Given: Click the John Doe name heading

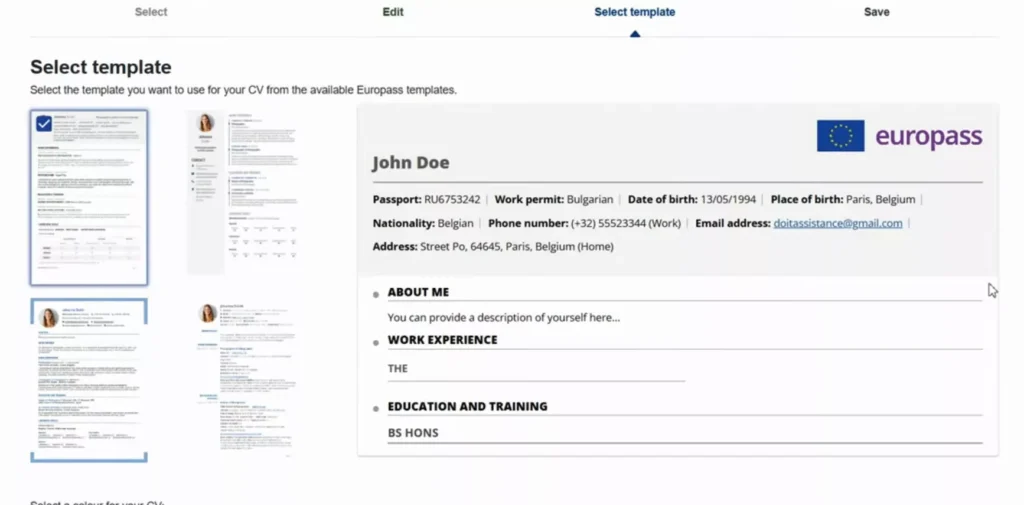Looking at the screenshot, I should click(411, 163).
